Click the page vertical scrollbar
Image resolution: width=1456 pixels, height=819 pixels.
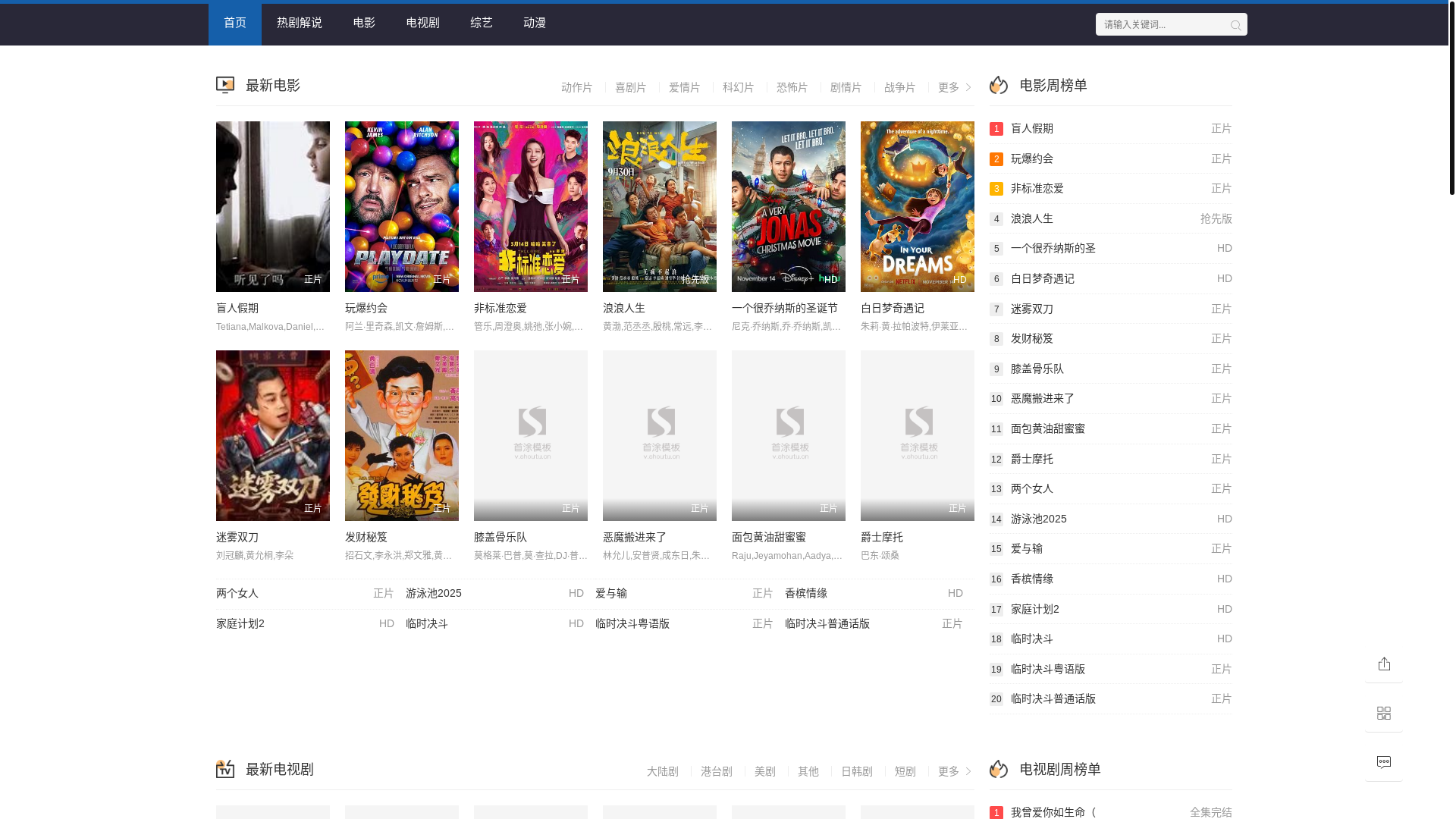1452,99
